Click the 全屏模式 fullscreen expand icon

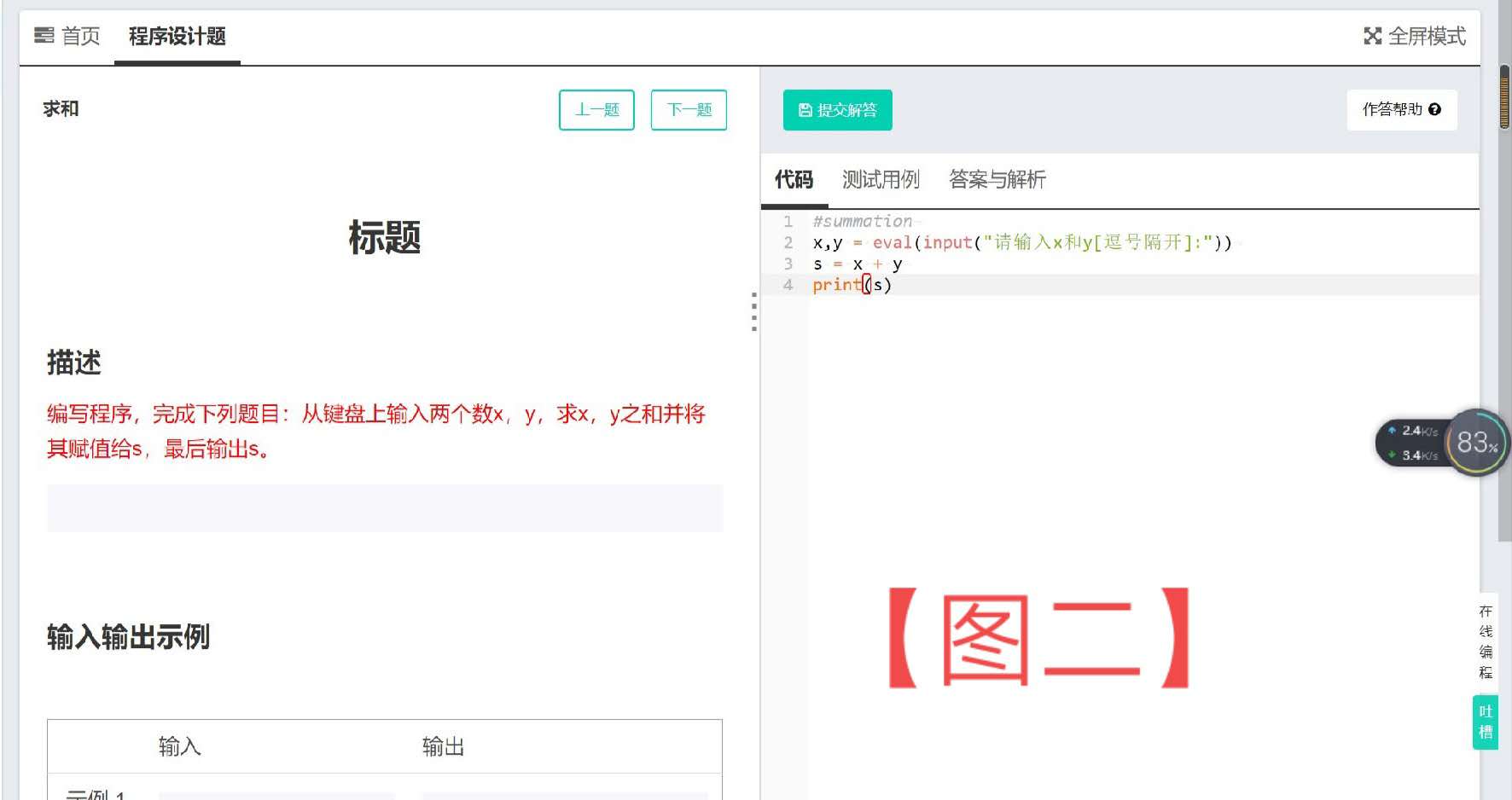point(1372,36)
